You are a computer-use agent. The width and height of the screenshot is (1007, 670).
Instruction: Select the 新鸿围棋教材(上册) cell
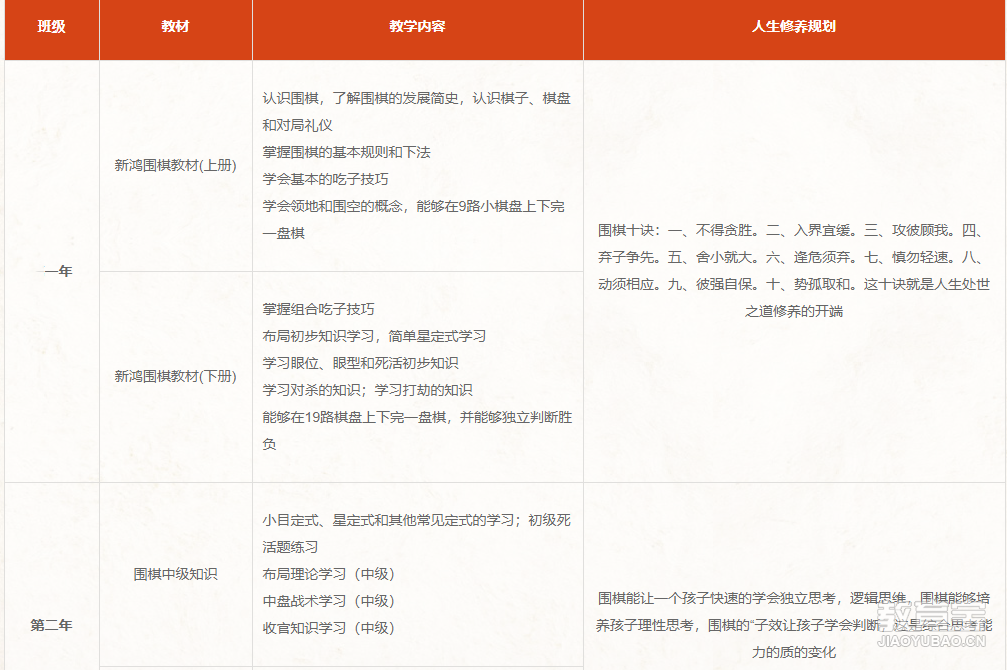coord(175,166)
